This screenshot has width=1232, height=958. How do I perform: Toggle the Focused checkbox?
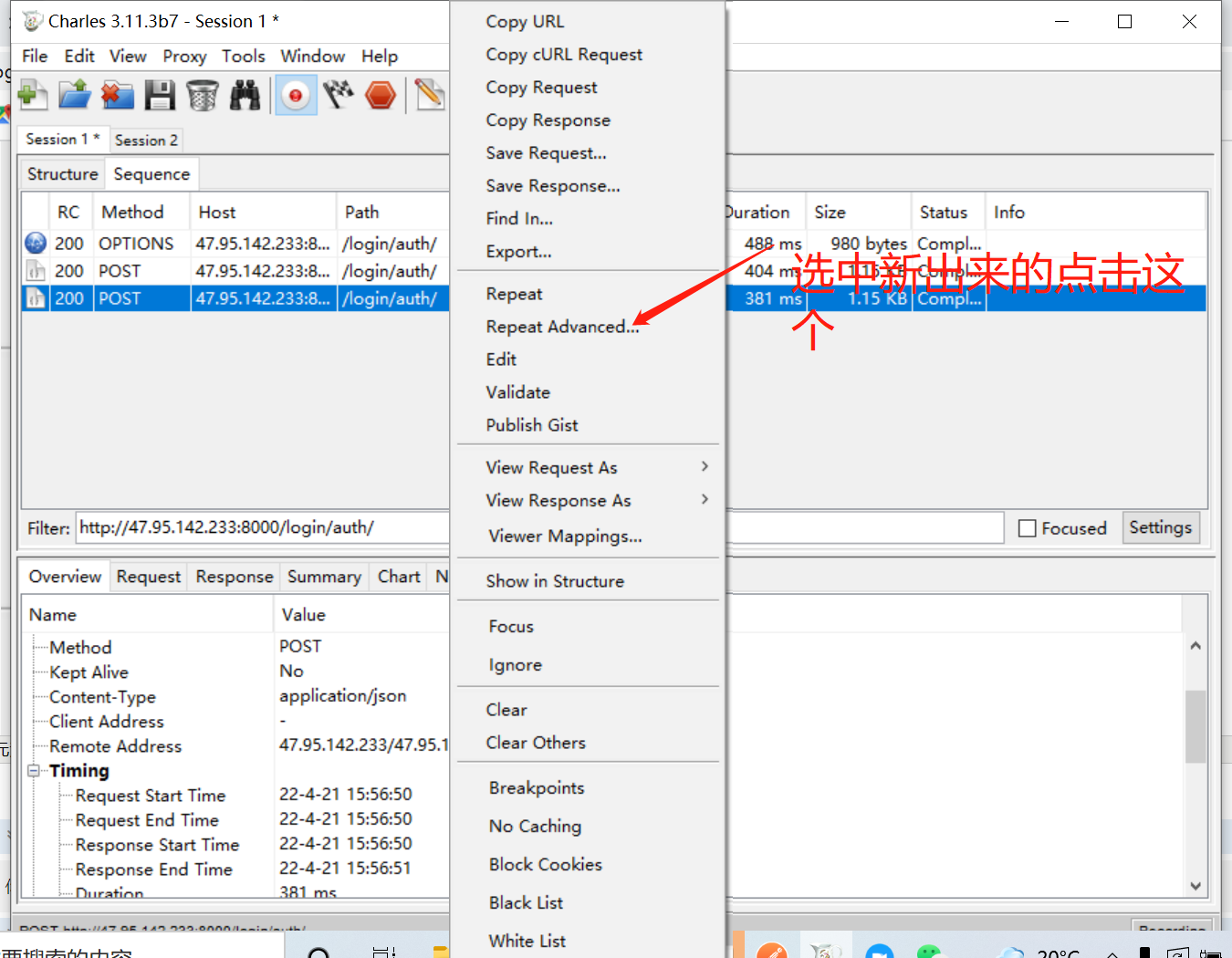pyautogui.click(x=1027, y=528)
